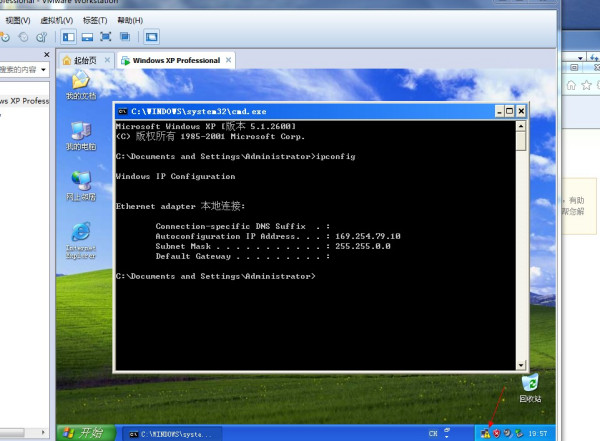The height and width of the screenshot is (441, 600).
Task: Open the 视图(V) menu
Action: click(18, 20)
